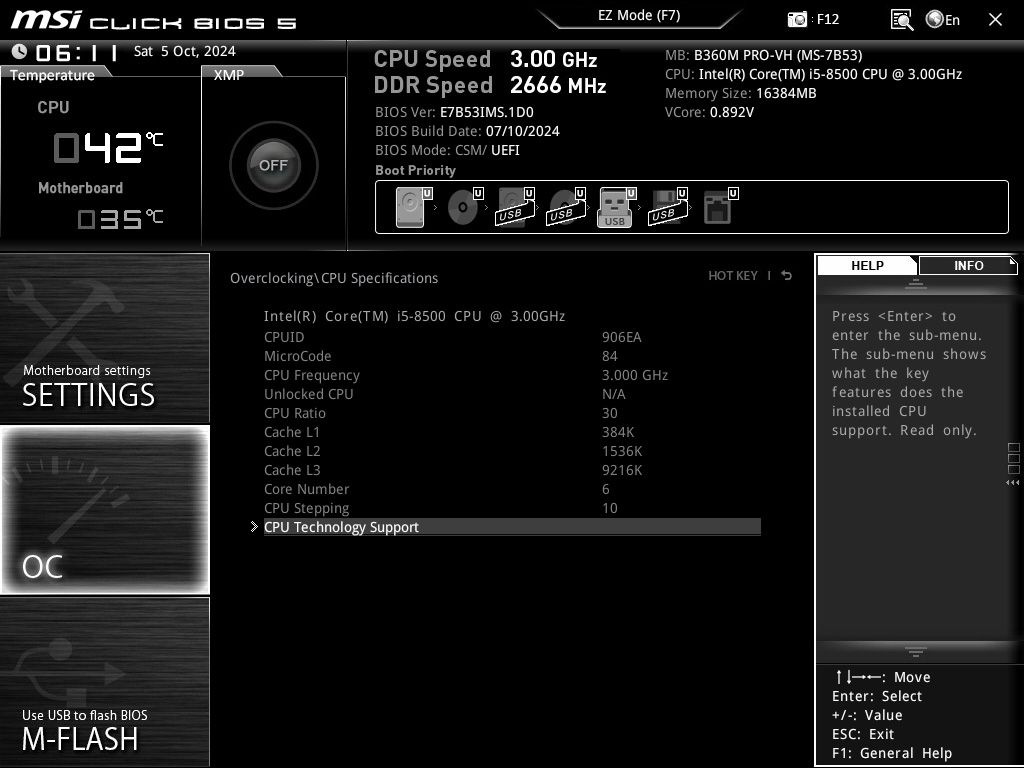Click the CPU Stepping row label
This screenshot has width=1024, height=768.
coord(306,508)
